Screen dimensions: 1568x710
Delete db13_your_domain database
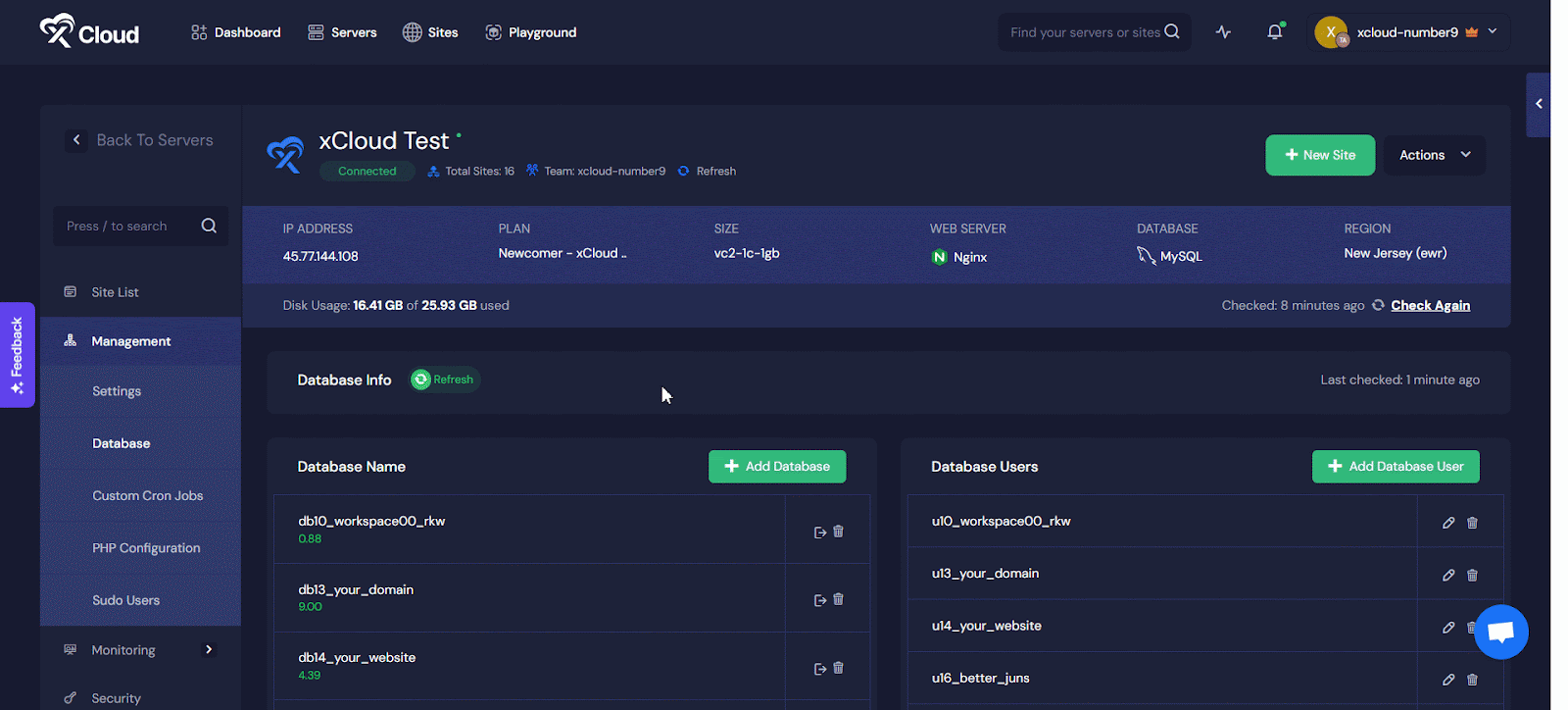[838, 599]
